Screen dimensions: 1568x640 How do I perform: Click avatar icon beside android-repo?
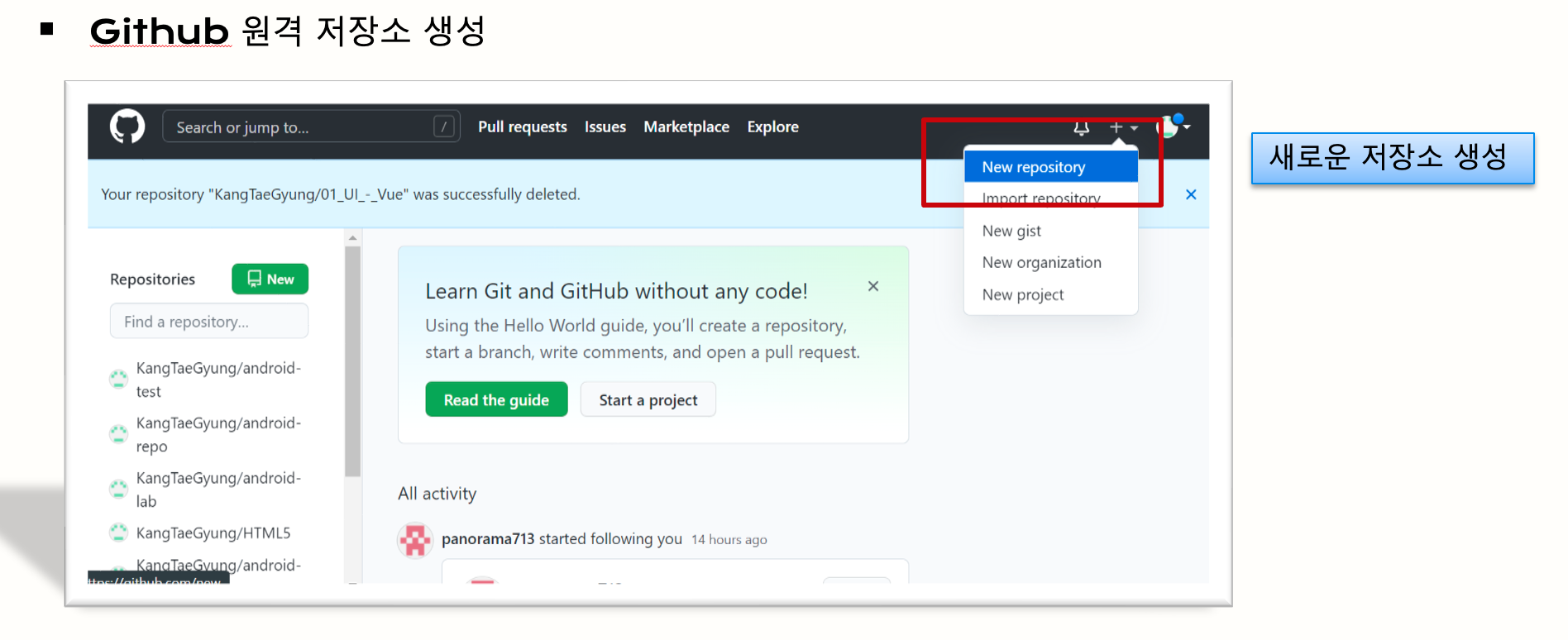click(119, 433)
